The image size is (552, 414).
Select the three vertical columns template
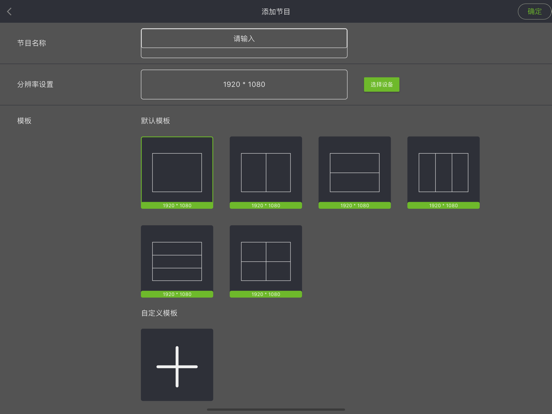coord(444,172)
